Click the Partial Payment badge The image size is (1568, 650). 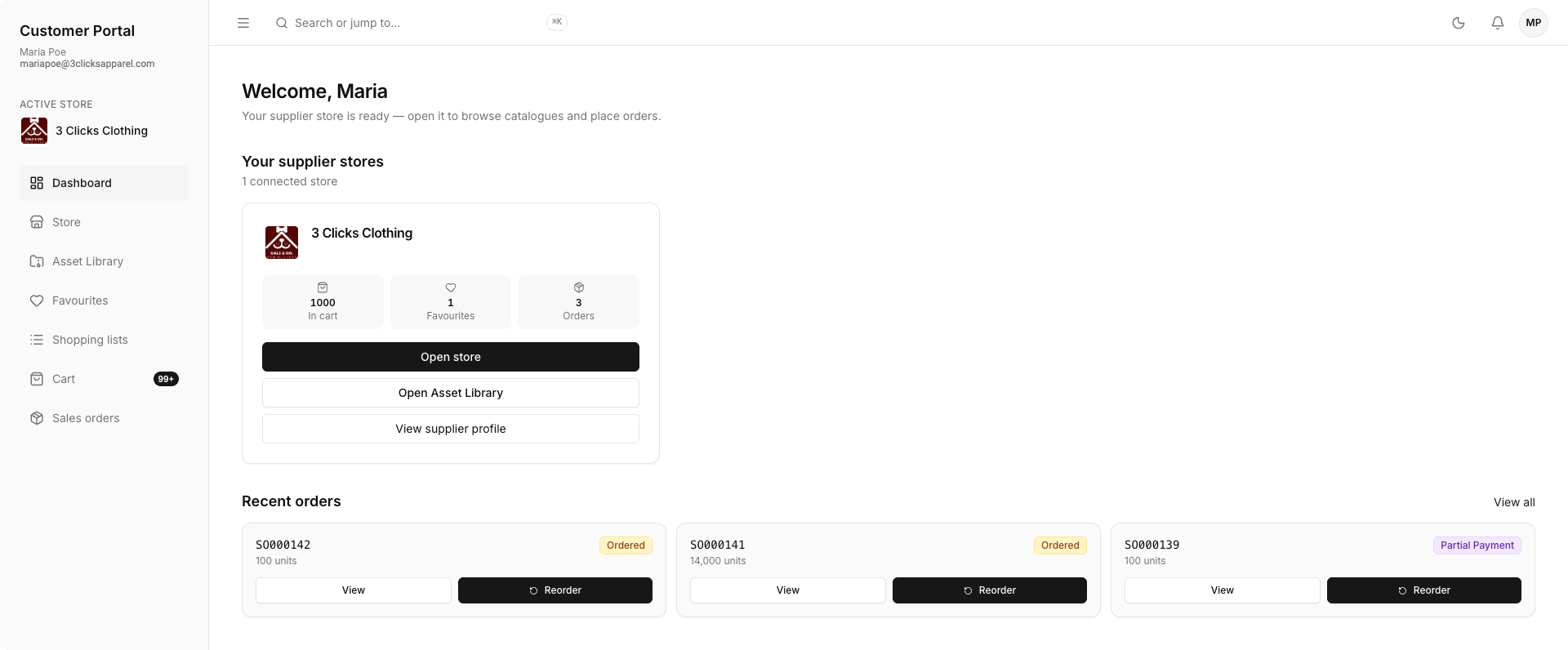(1477, 545)
